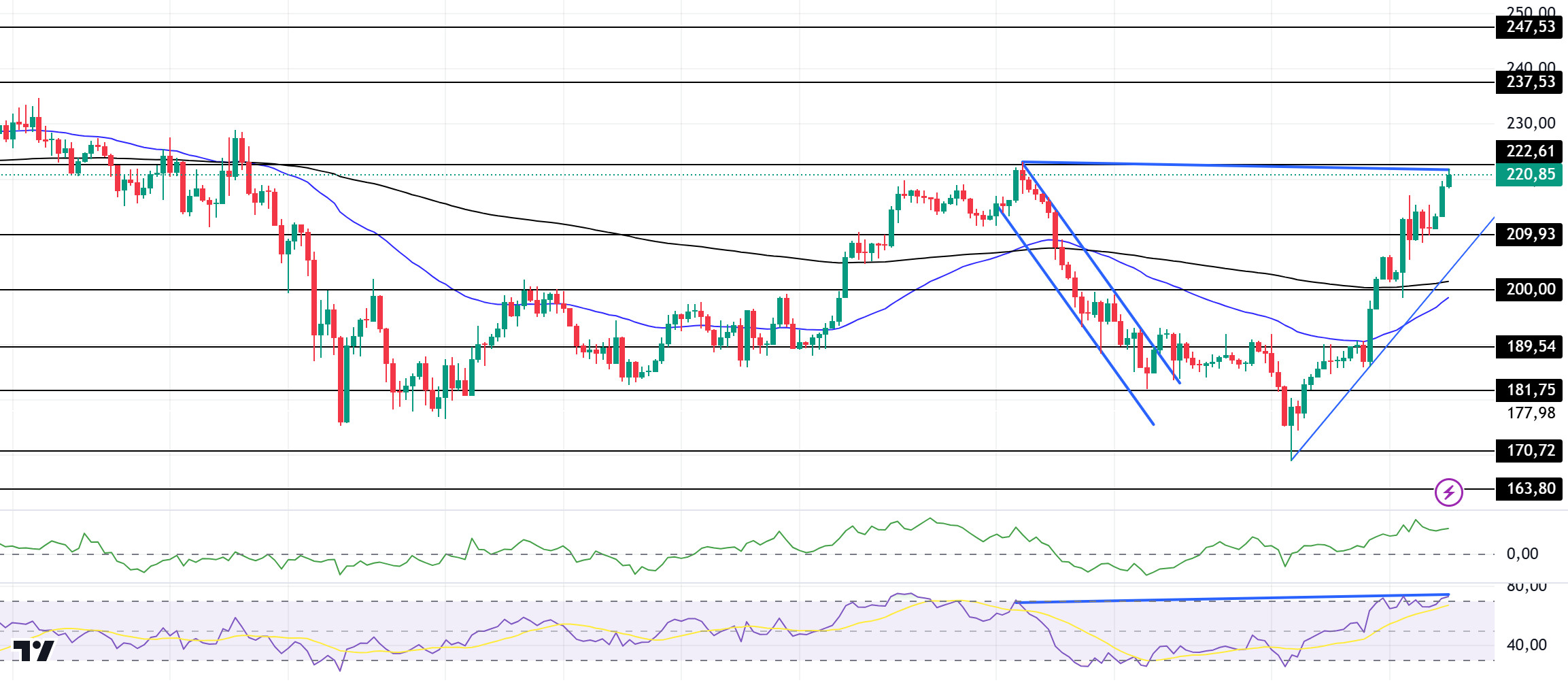Click the 230,00 axis value
1568x687 pixels.
(1531, 123)
